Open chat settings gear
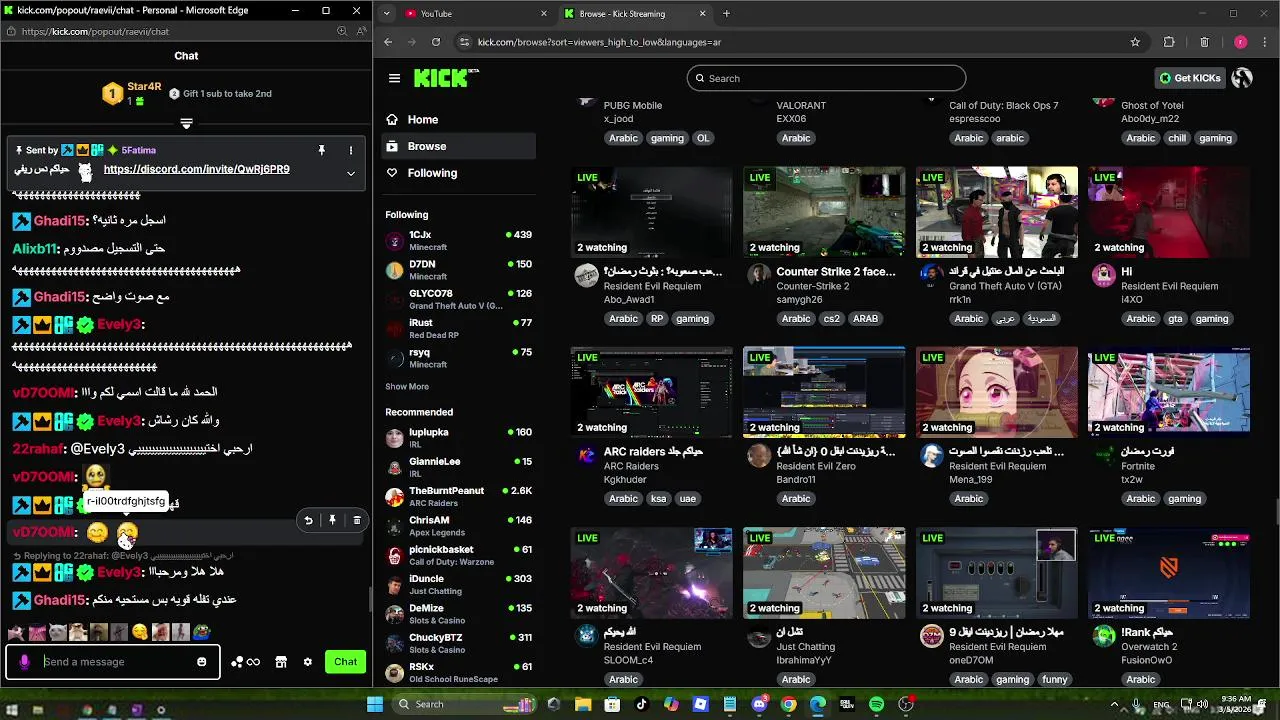1280x720 pixels. point(308,662)
